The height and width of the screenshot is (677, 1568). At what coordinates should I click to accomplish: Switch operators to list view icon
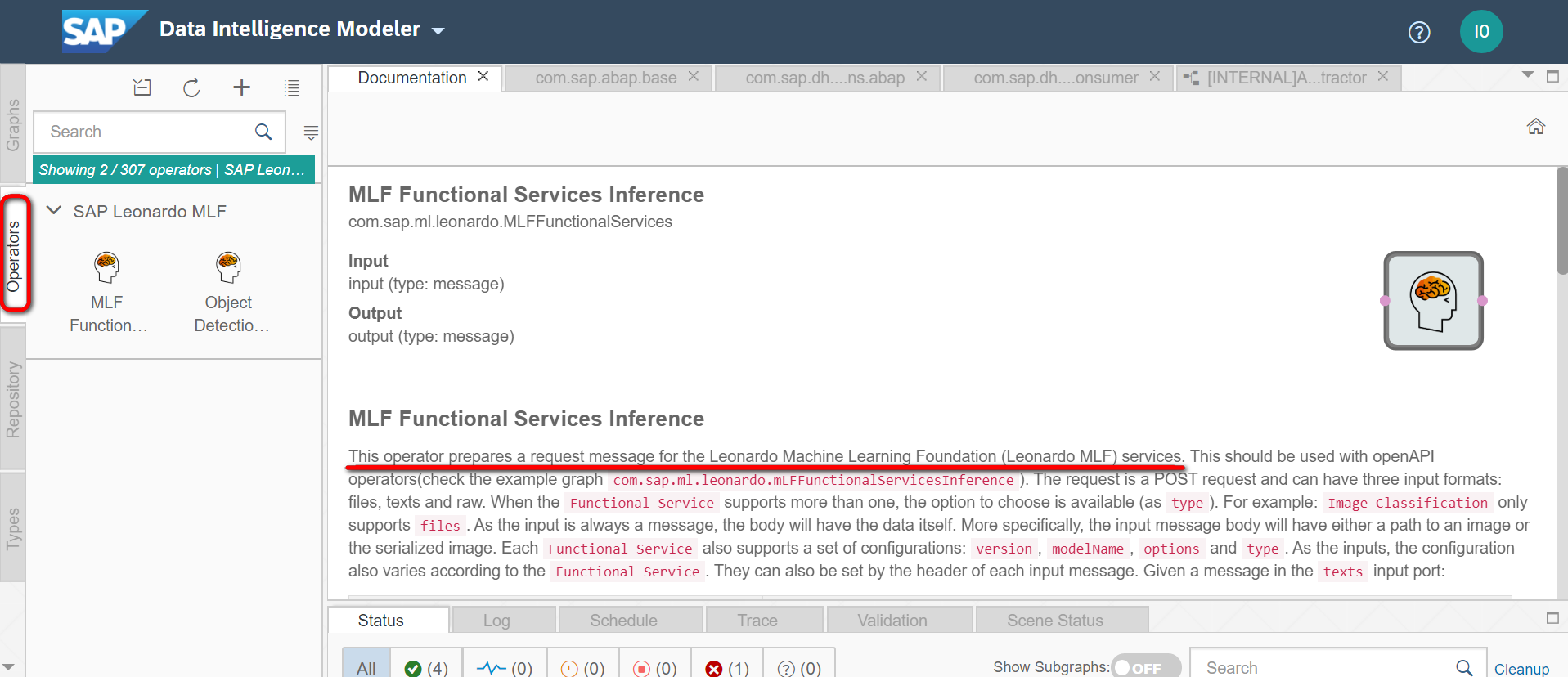[291, 87]
